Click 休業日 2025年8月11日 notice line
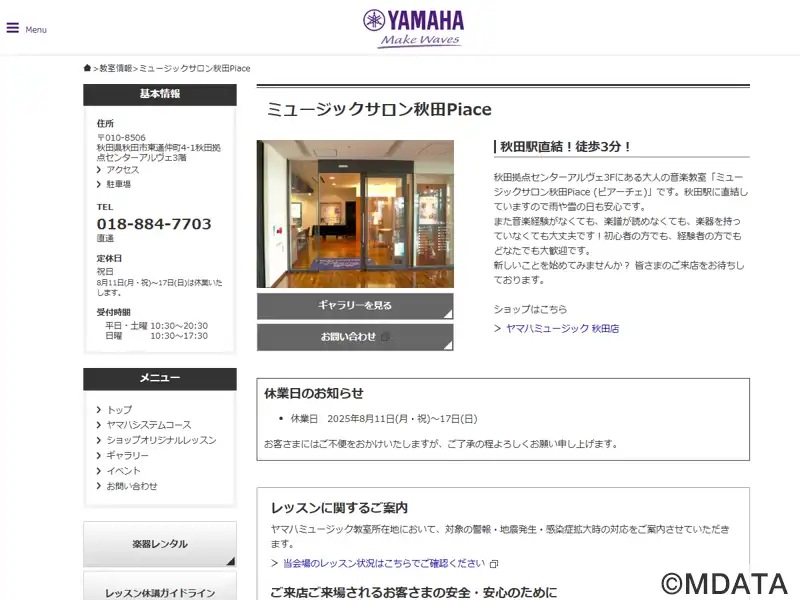 [x=384, y=419]
